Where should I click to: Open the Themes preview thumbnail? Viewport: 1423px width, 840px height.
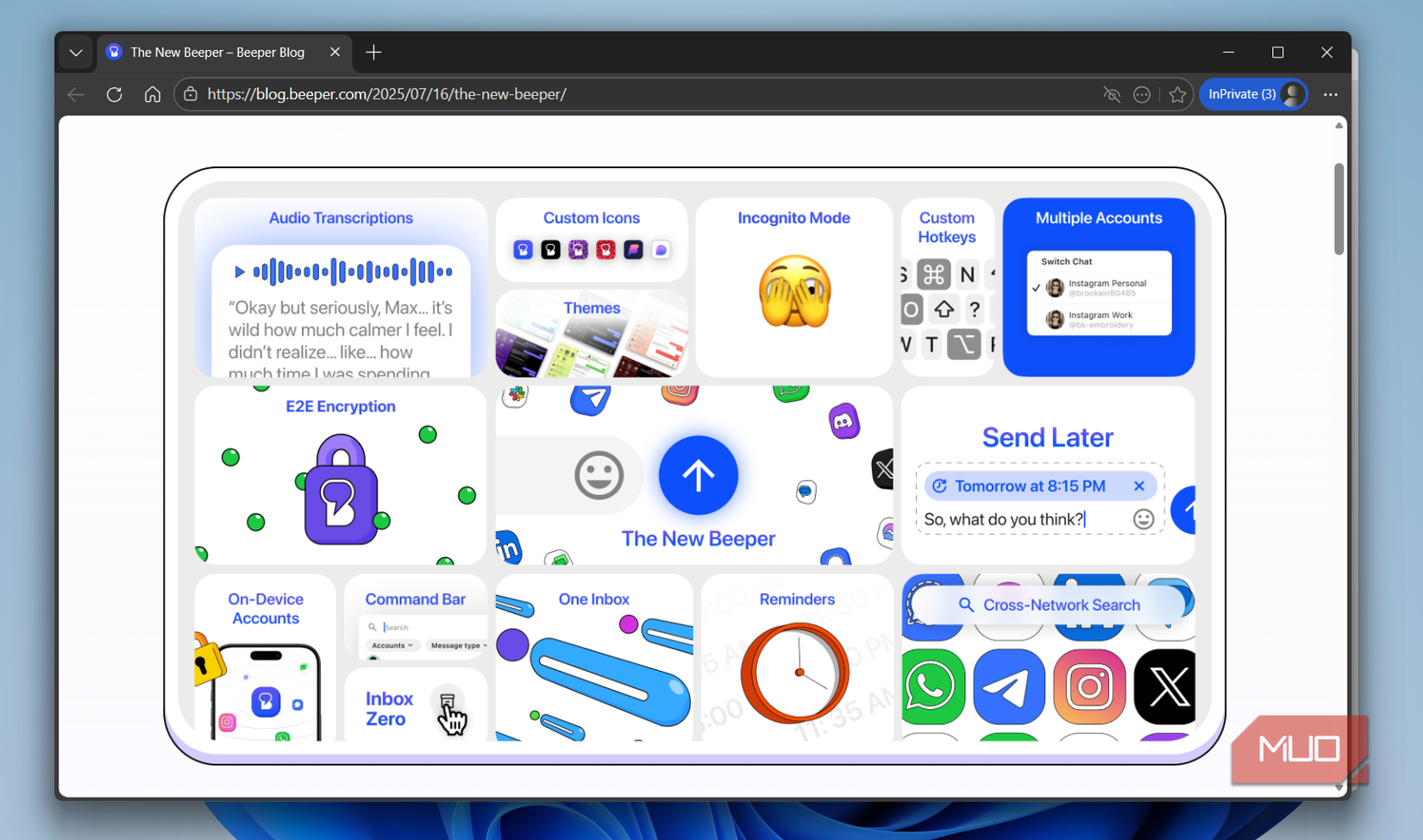tap(592, 334)
